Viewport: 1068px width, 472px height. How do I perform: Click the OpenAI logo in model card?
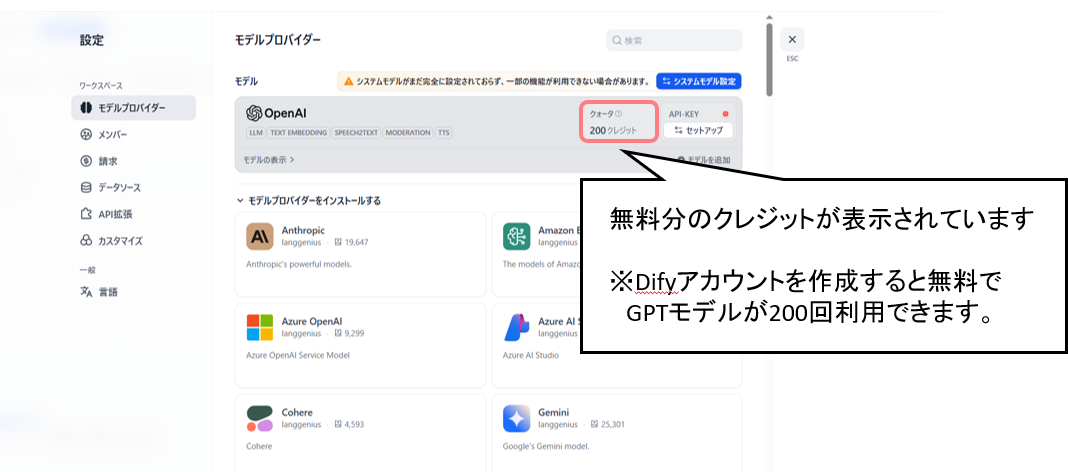(x=275, y=113)
